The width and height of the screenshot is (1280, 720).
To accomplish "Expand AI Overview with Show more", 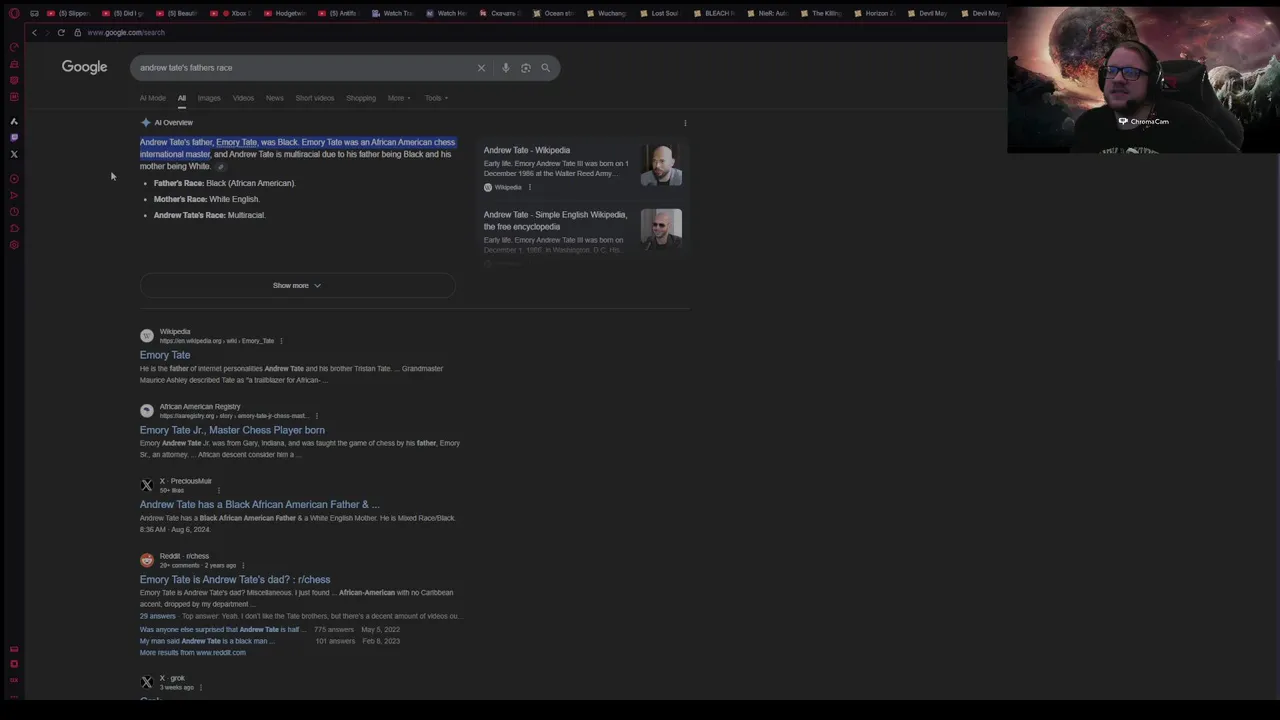I will click(297, 286).
